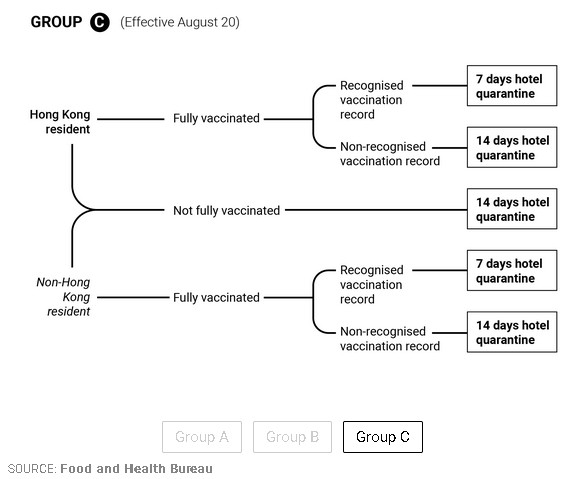Image resolution: width=580 pixels, height=479 pixels.
Task: Click Fully vaccinated for Hong Kong resident
Action: click(216, 118)
